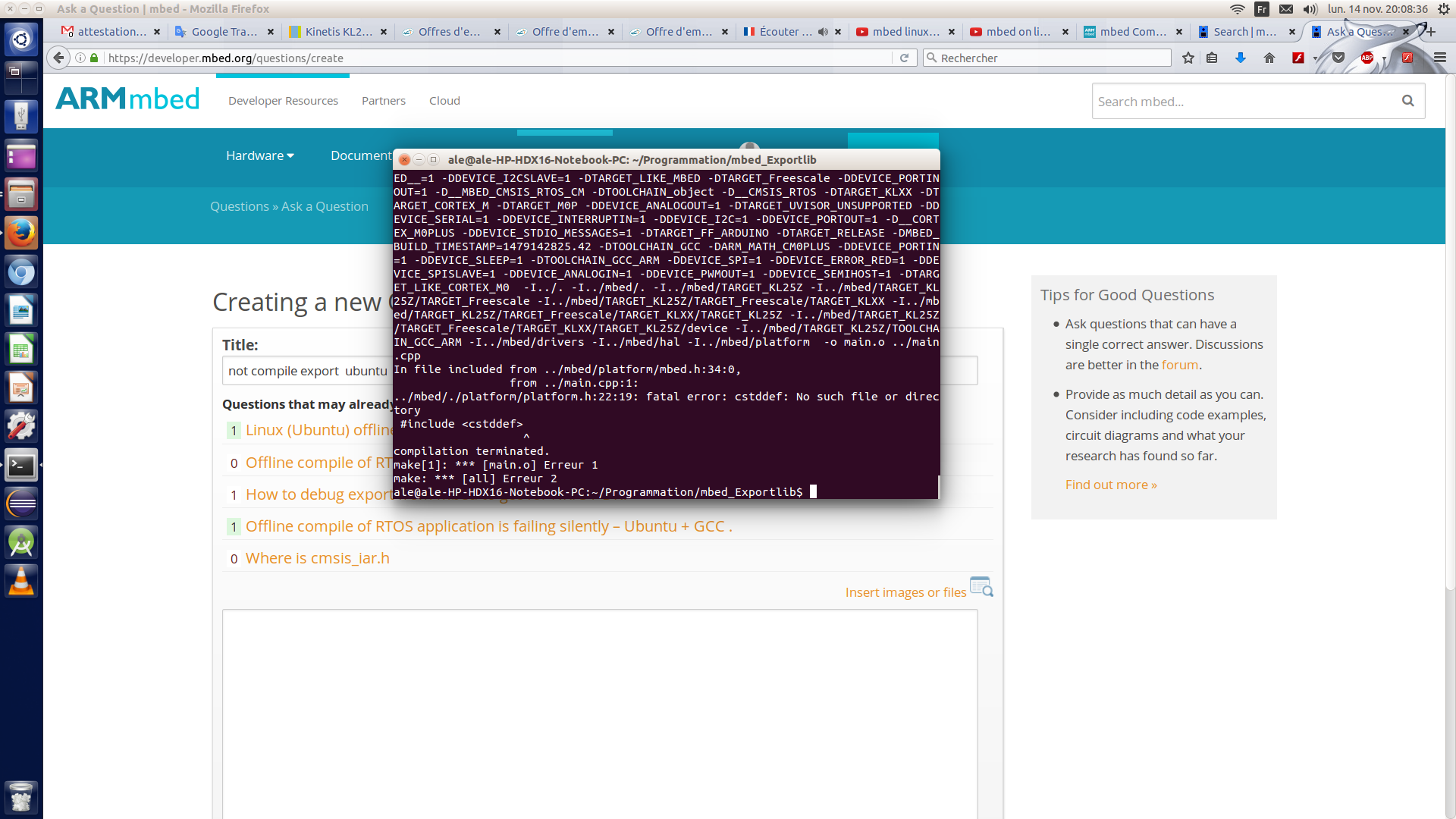Open the system volume indicator menu
The image size is (1456, 819).
[x=1310, y=9]
